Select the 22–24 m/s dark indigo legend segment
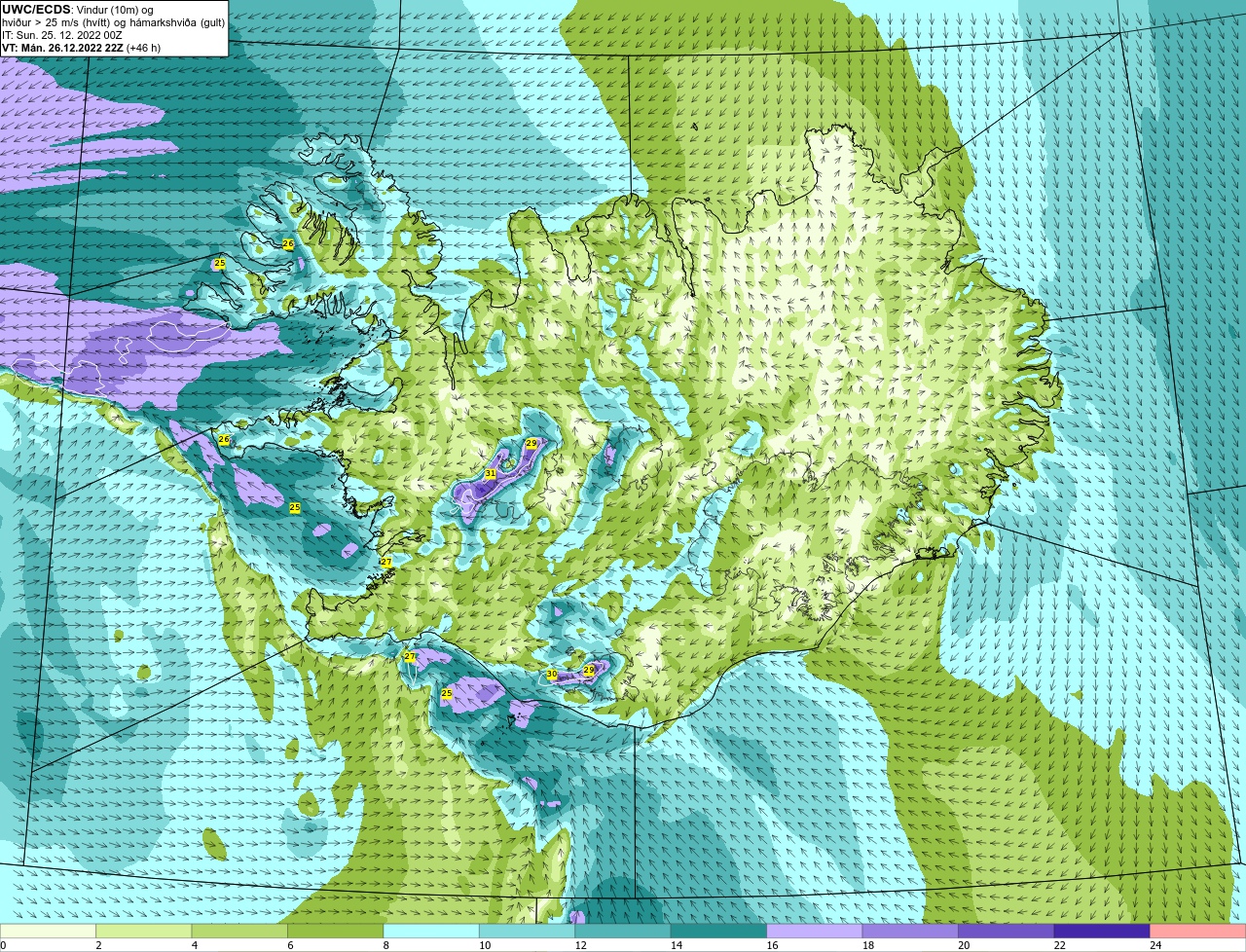The width and height of the screenshot is (1246, 952). [x=1103, y=931]
